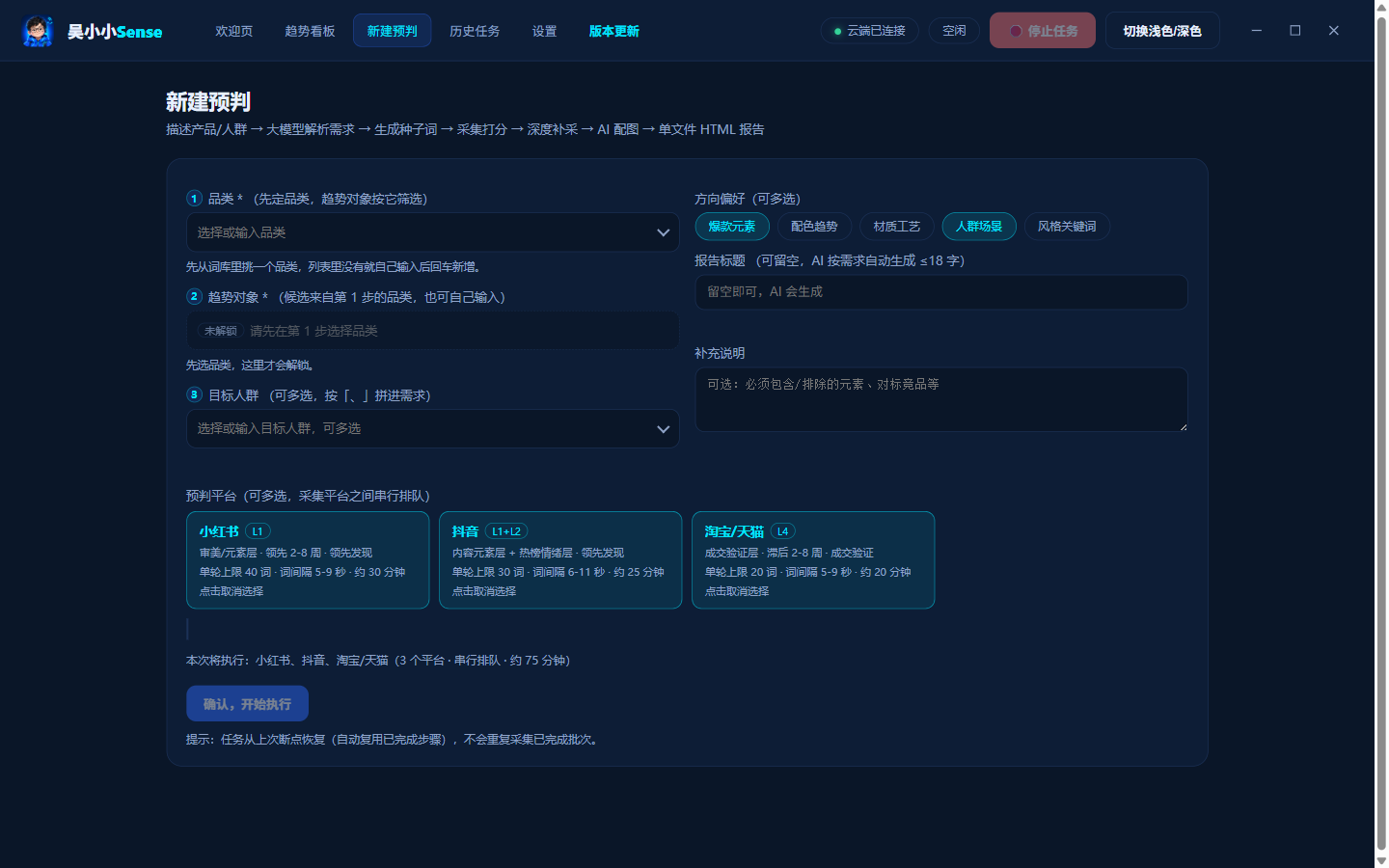Go to the 欢迎页 tab
Screen dimensions: 1389x868
click(234, 31)
